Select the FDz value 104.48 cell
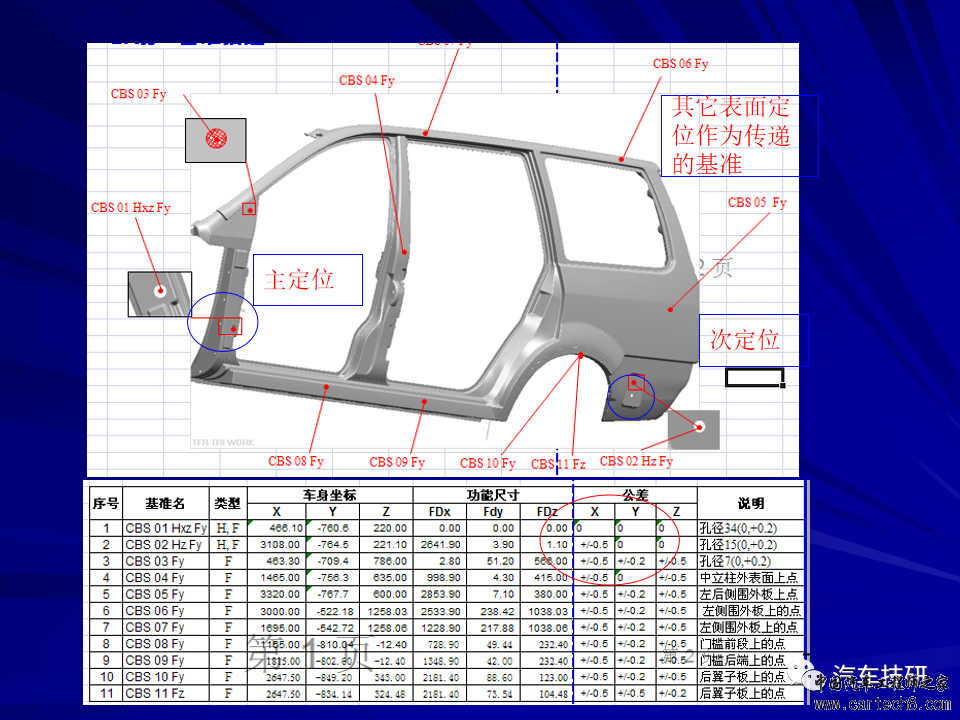 (547, 693)
